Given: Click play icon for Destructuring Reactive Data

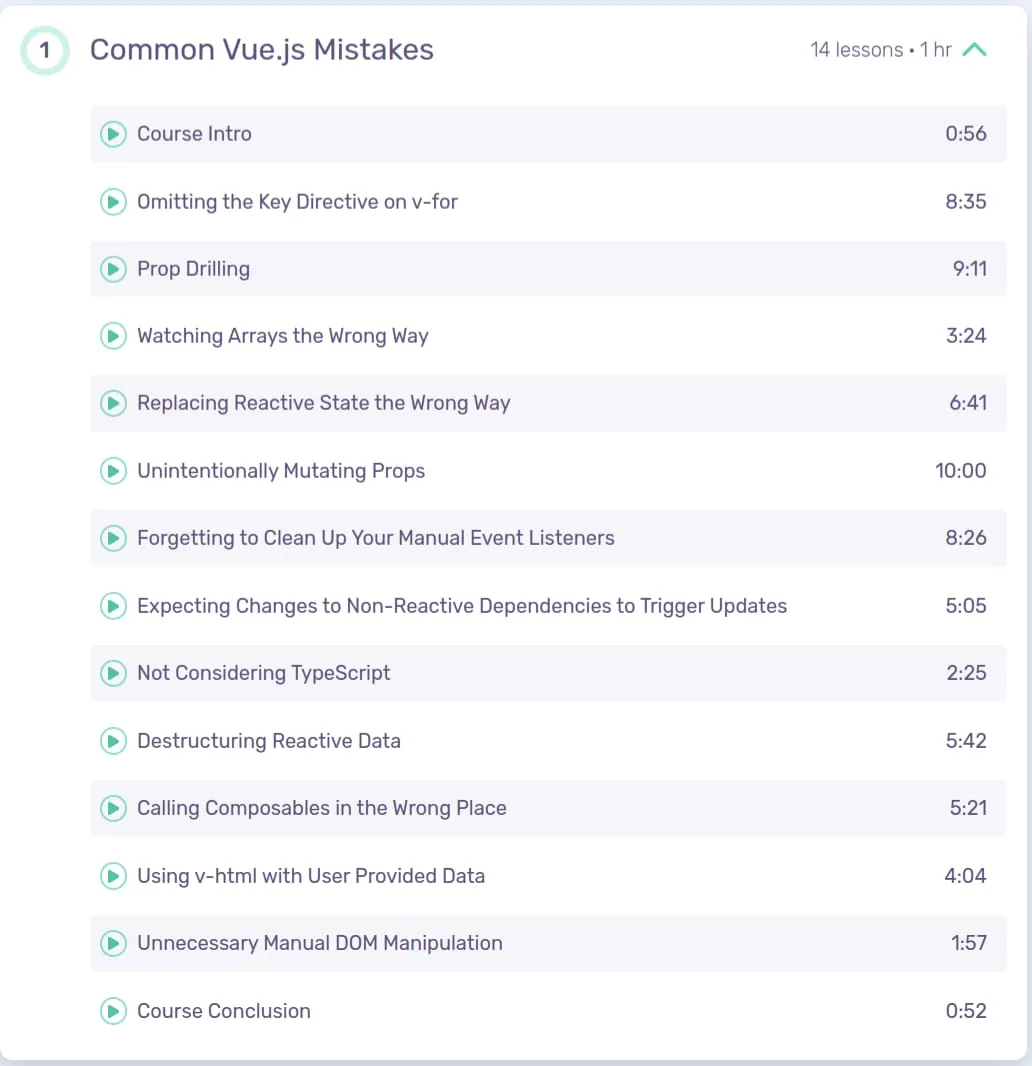Looking at the screenshot, I should coord(114,741).
